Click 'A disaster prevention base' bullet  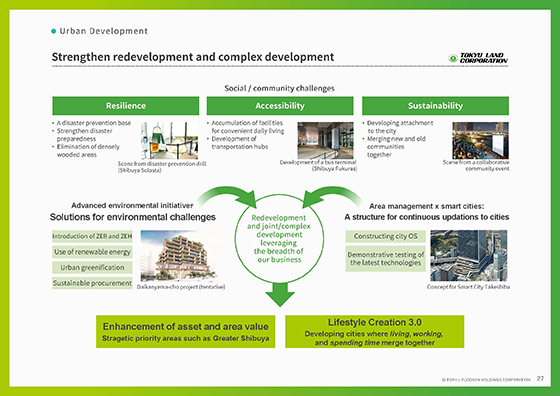click(x=94, y=123)
